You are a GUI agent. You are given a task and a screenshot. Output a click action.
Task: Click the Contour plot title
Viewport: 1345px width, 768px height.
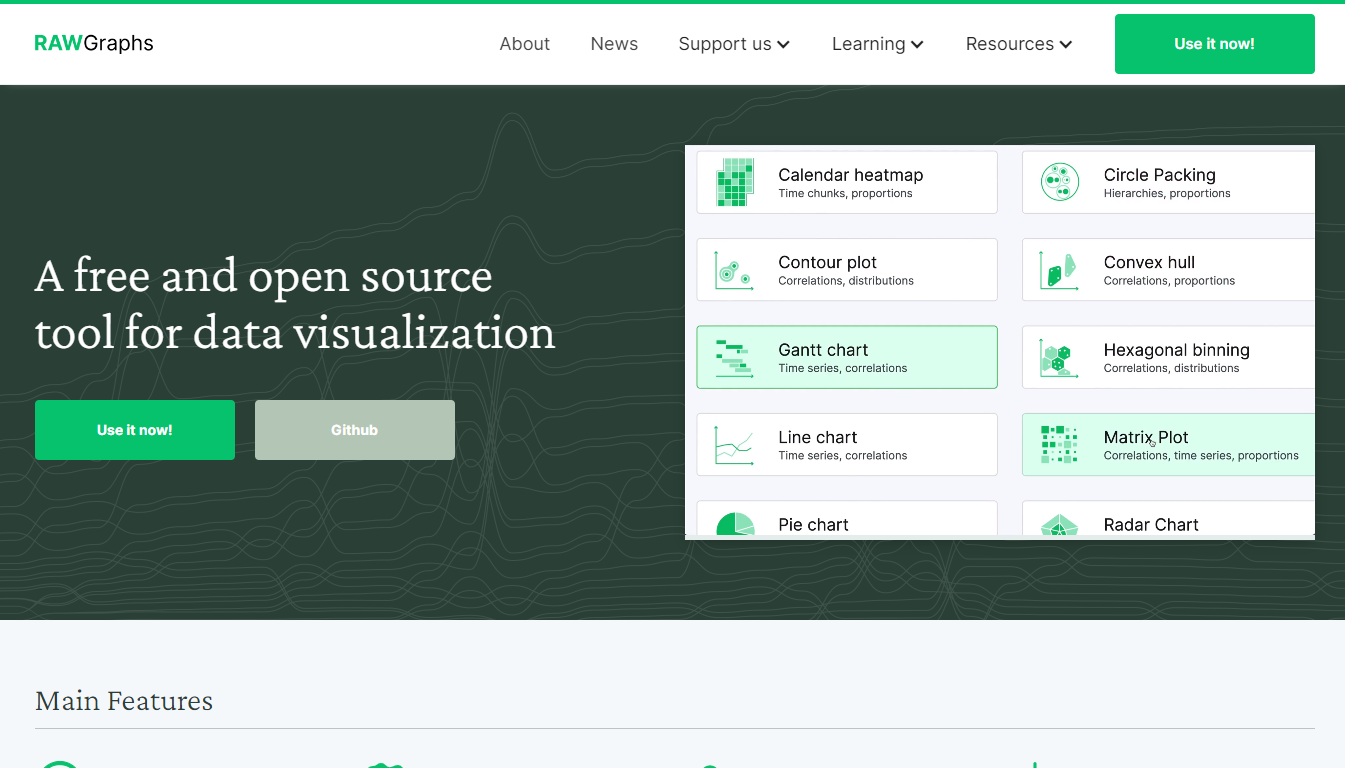click(x=828, y=262)
